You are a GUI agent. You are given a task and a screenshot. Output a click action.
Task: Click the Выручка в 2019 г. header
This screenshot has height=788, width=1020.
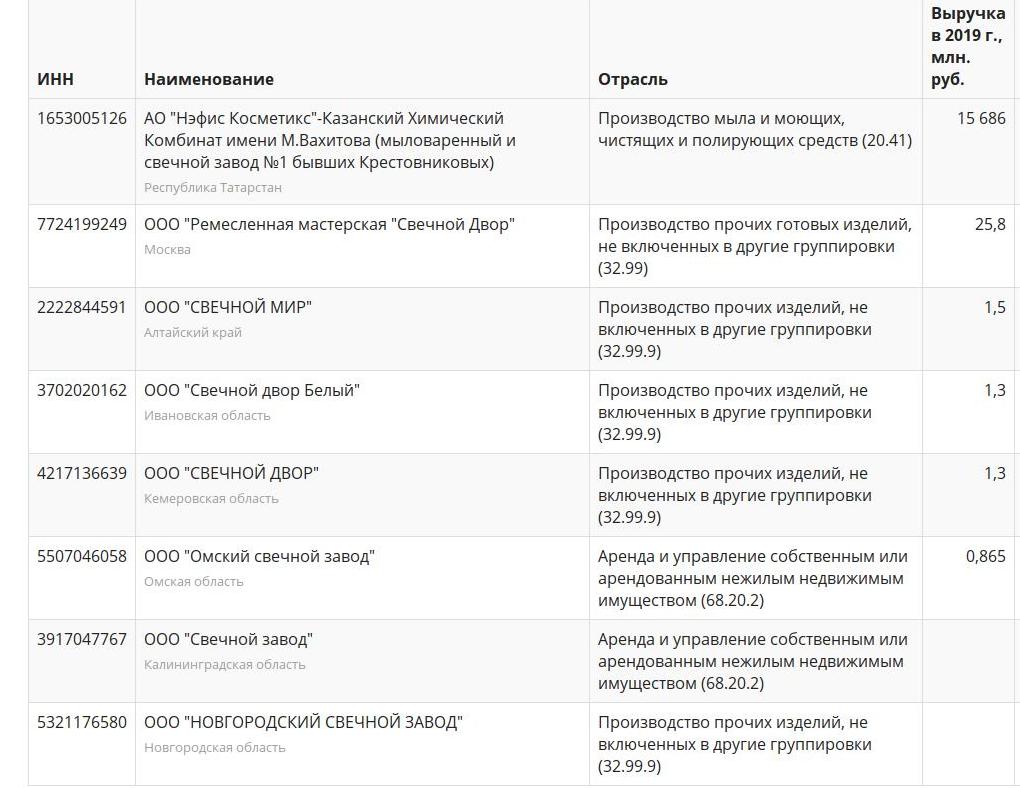tap(968, 46)
